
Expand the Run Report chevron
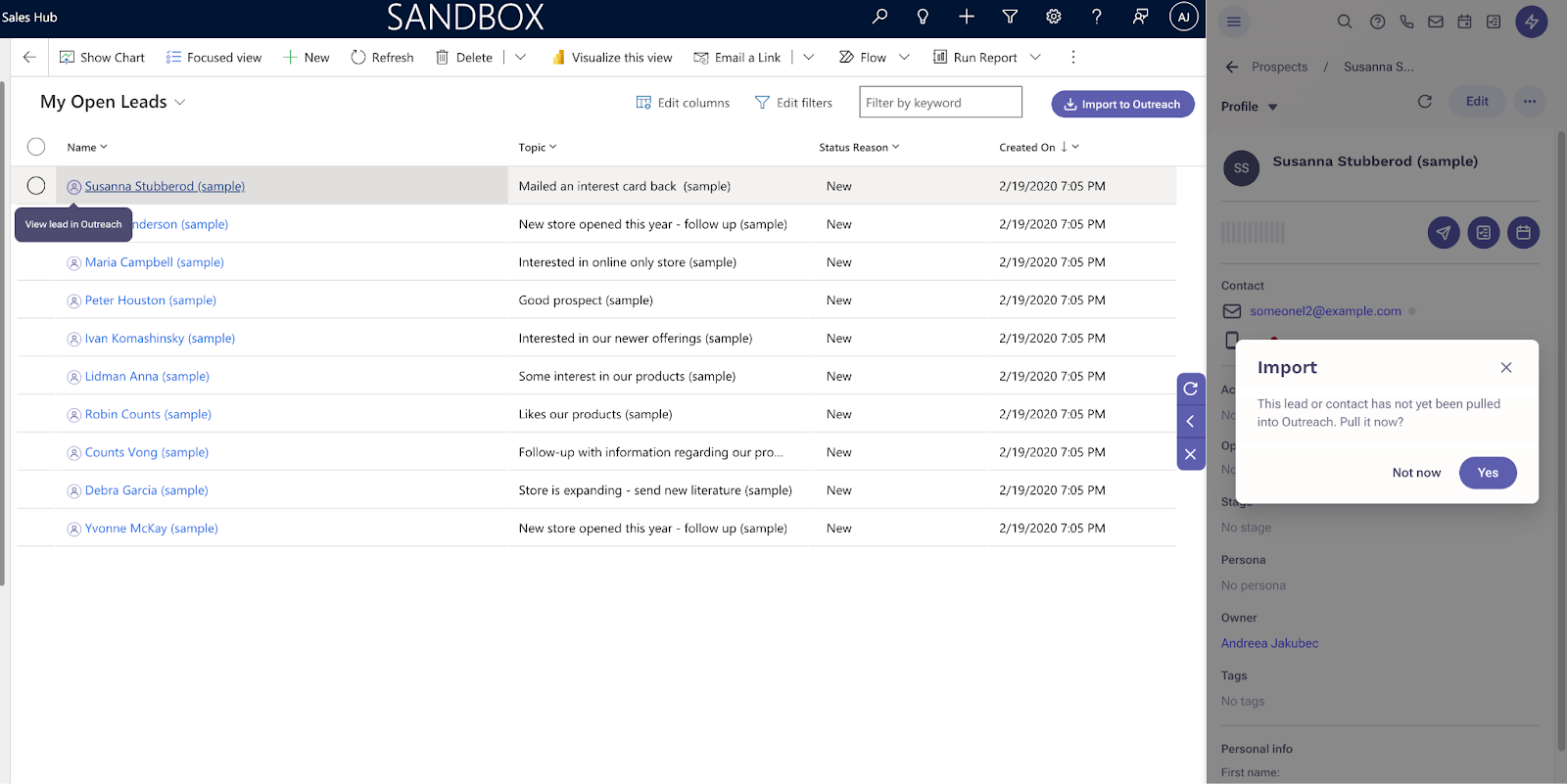coord(1035,57)
